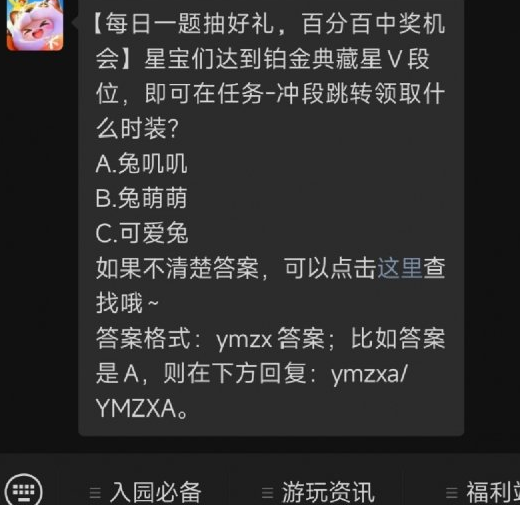Tap the 找哦~ text line
The height and width of the screenshot is (505, 520).
point(127,303)
